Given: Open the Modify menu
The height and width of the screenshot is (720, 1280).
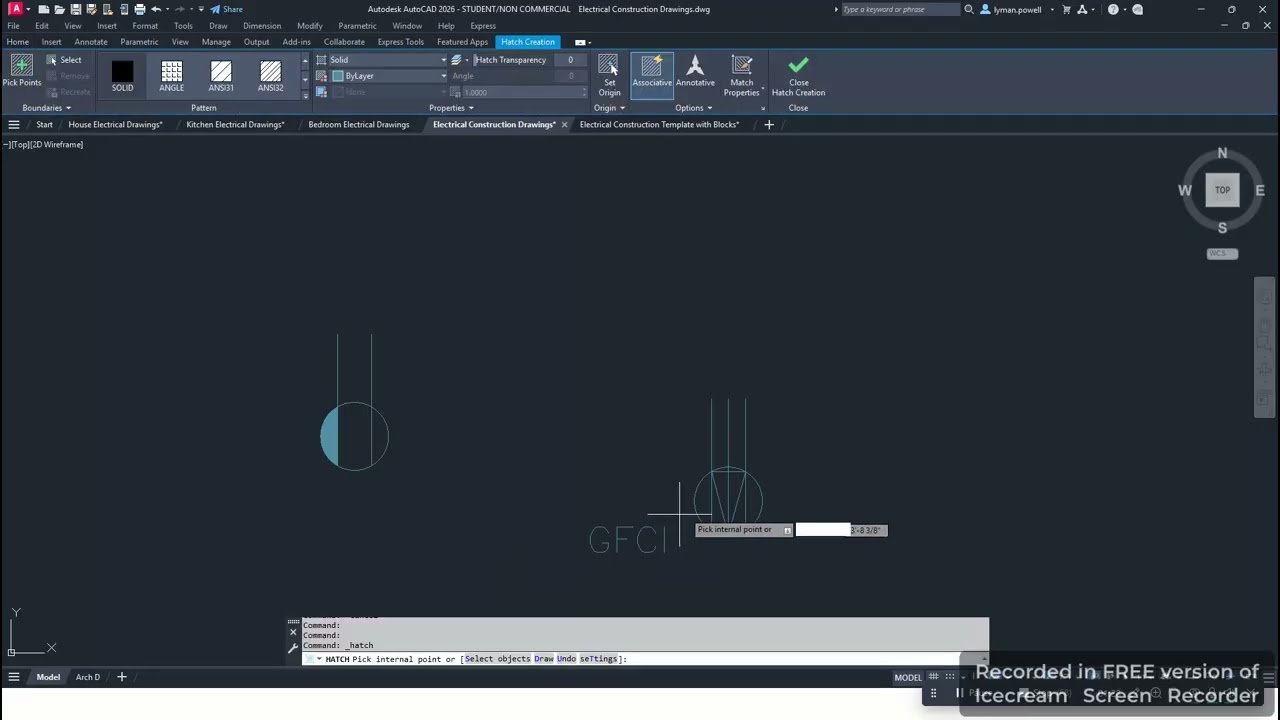Looking at the screenshot, I should coord(310,26).
